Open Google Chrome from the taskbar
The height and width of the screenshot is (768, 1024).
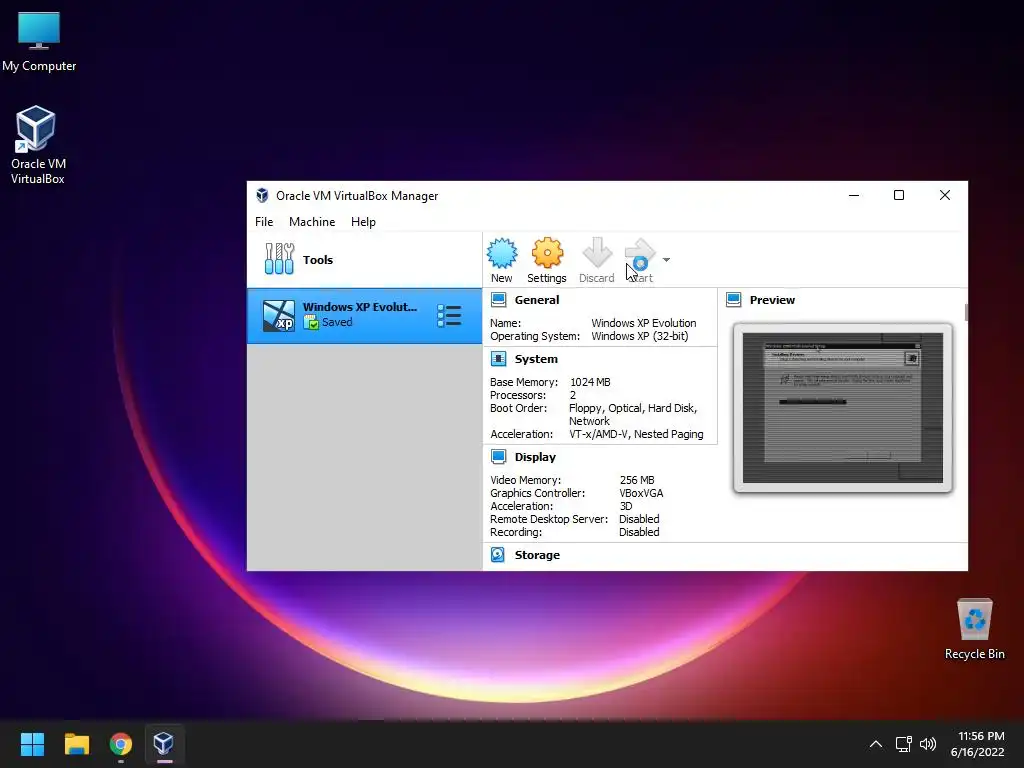[121, 744]
